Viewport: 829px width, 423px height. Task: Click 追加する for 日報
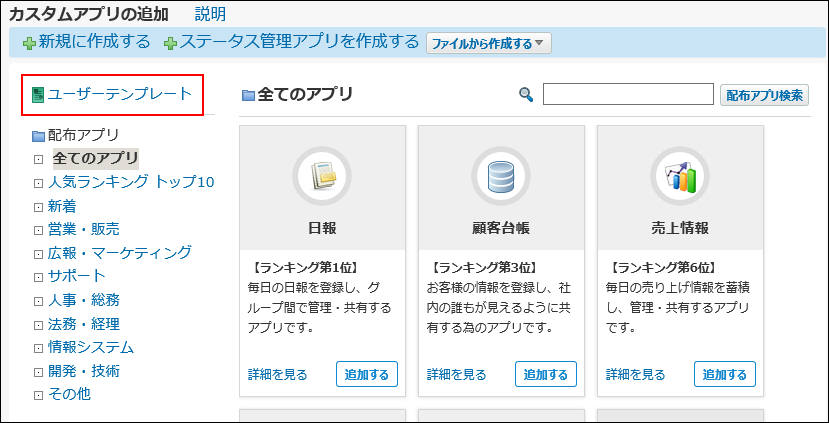367,375
